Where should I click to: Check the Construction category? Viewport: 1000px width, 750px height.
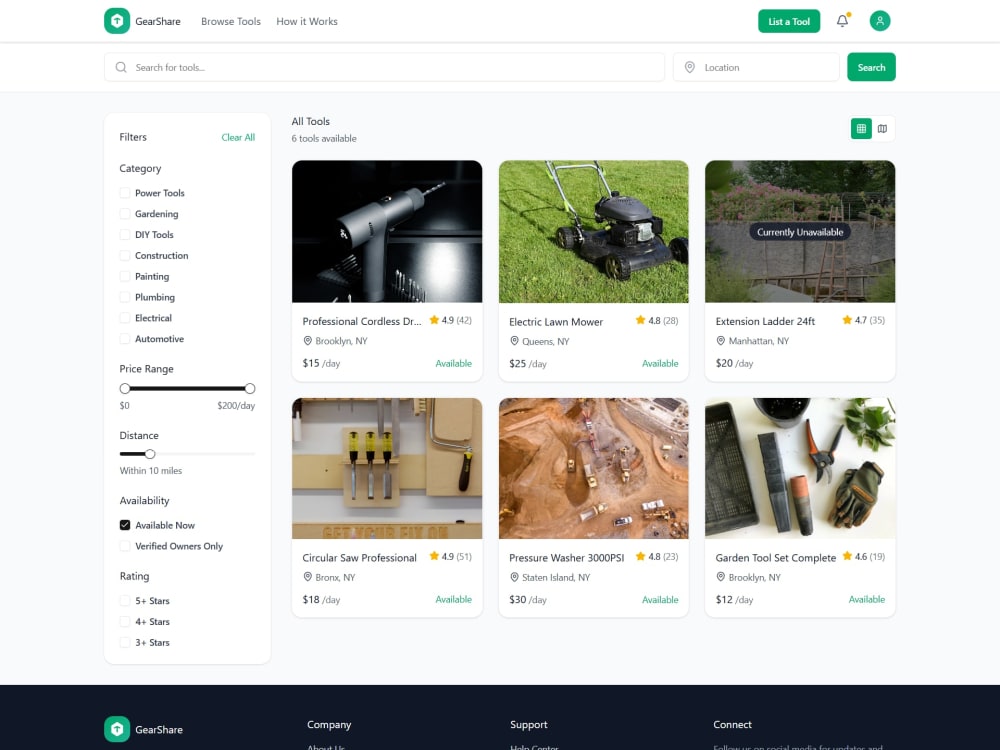[125, 255]
